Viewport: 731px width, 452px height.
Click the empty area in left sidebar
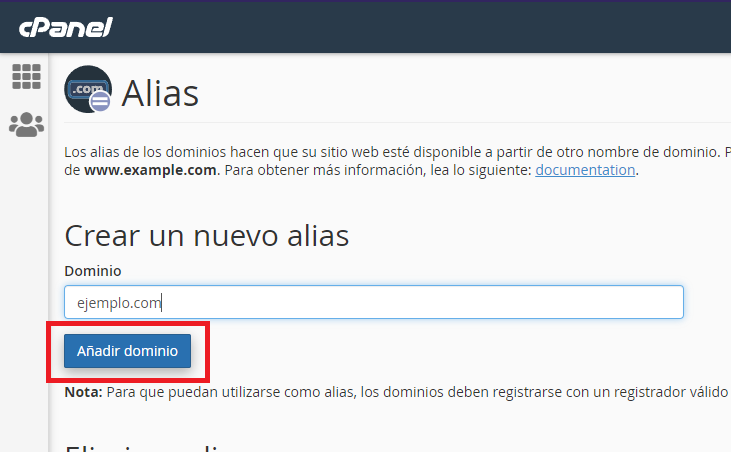(24, 300)
